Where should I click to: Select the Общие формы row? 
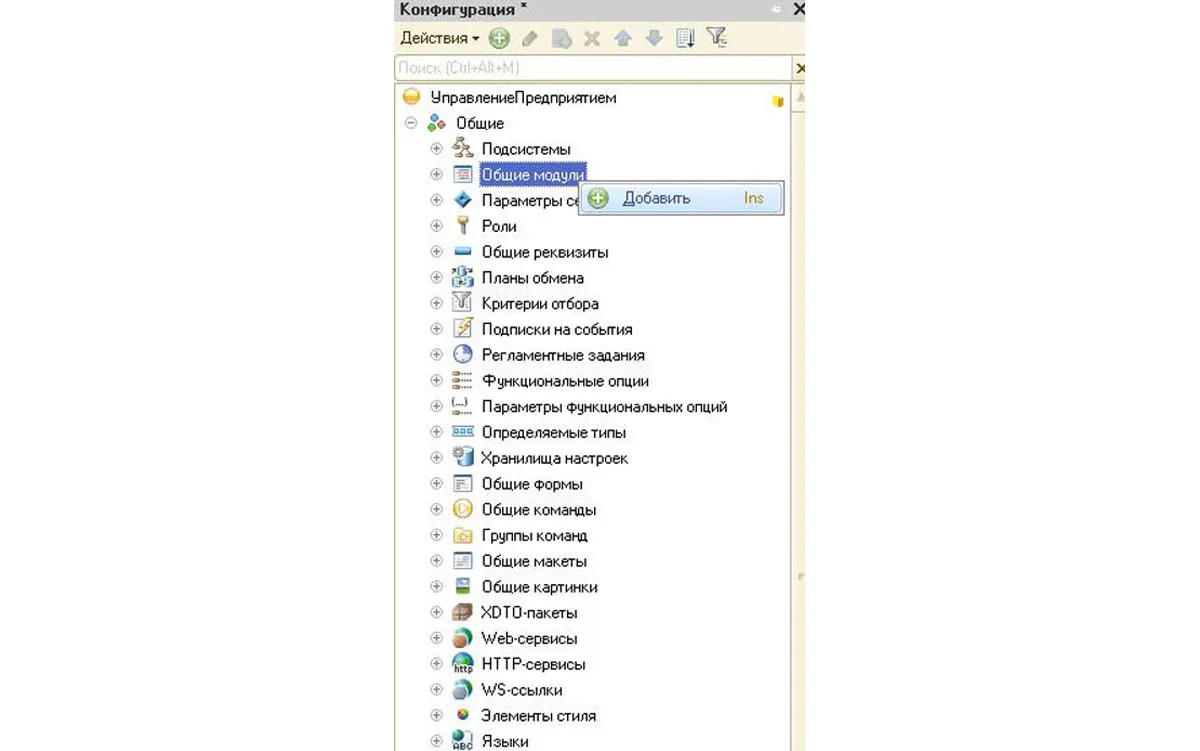click(532, 484)
